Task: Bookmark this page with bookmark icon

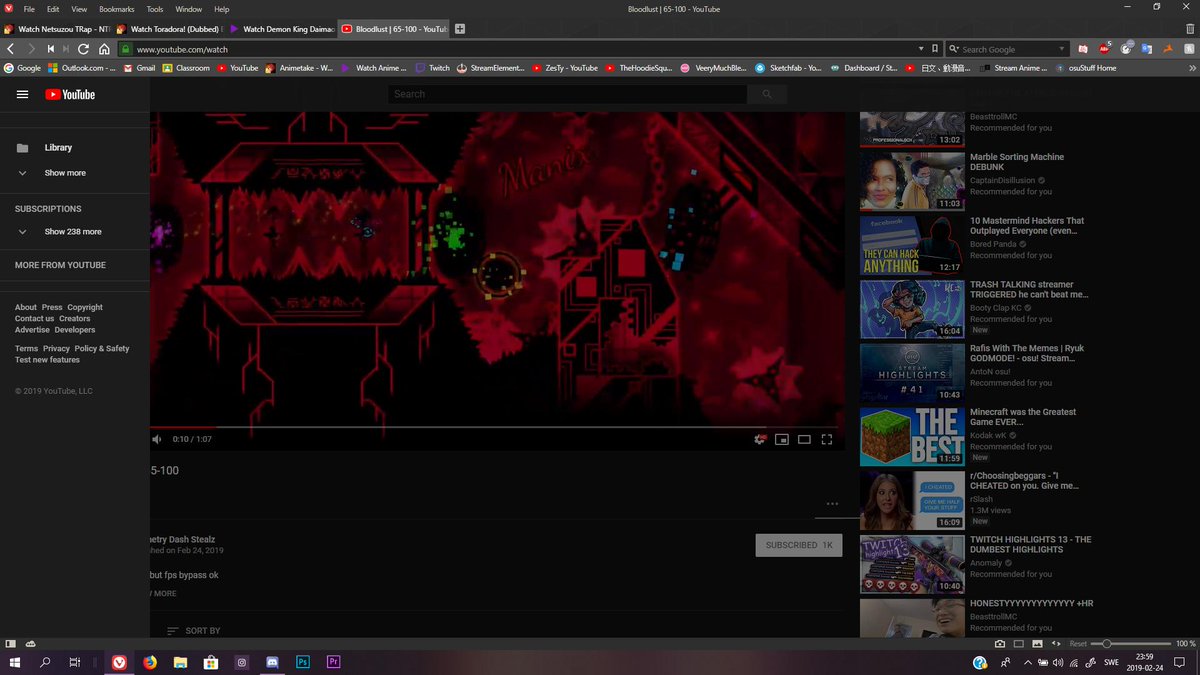Action: point(935,48)
